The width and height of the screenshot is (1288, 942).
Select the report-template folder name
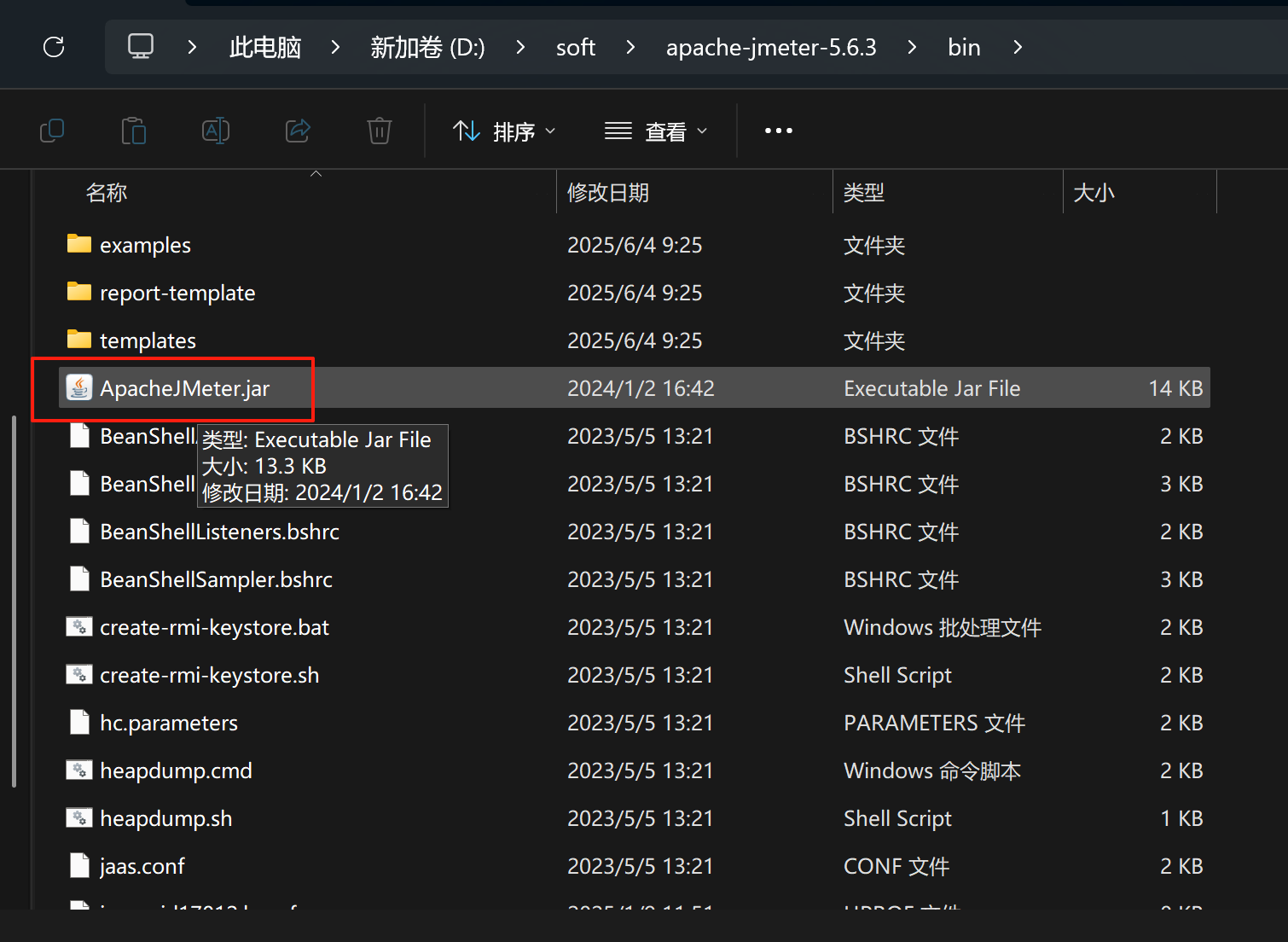pyautogui.click(x=177, y=293)
